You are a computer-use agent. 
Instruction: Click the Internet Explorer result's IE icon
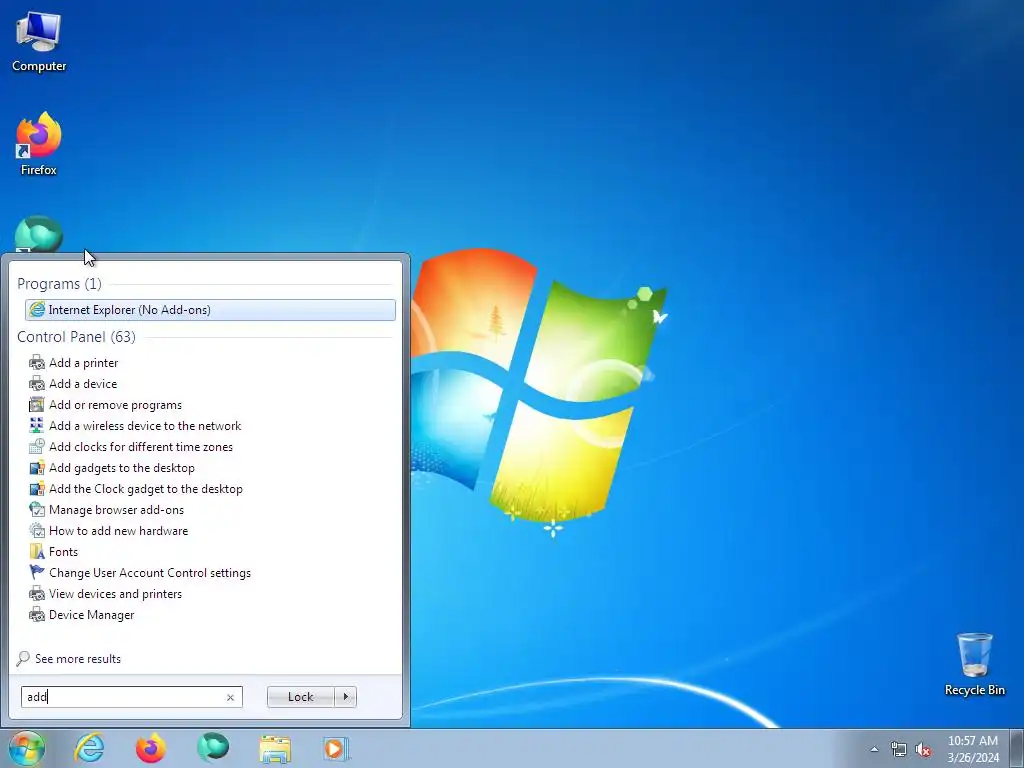tap(37, 310)
